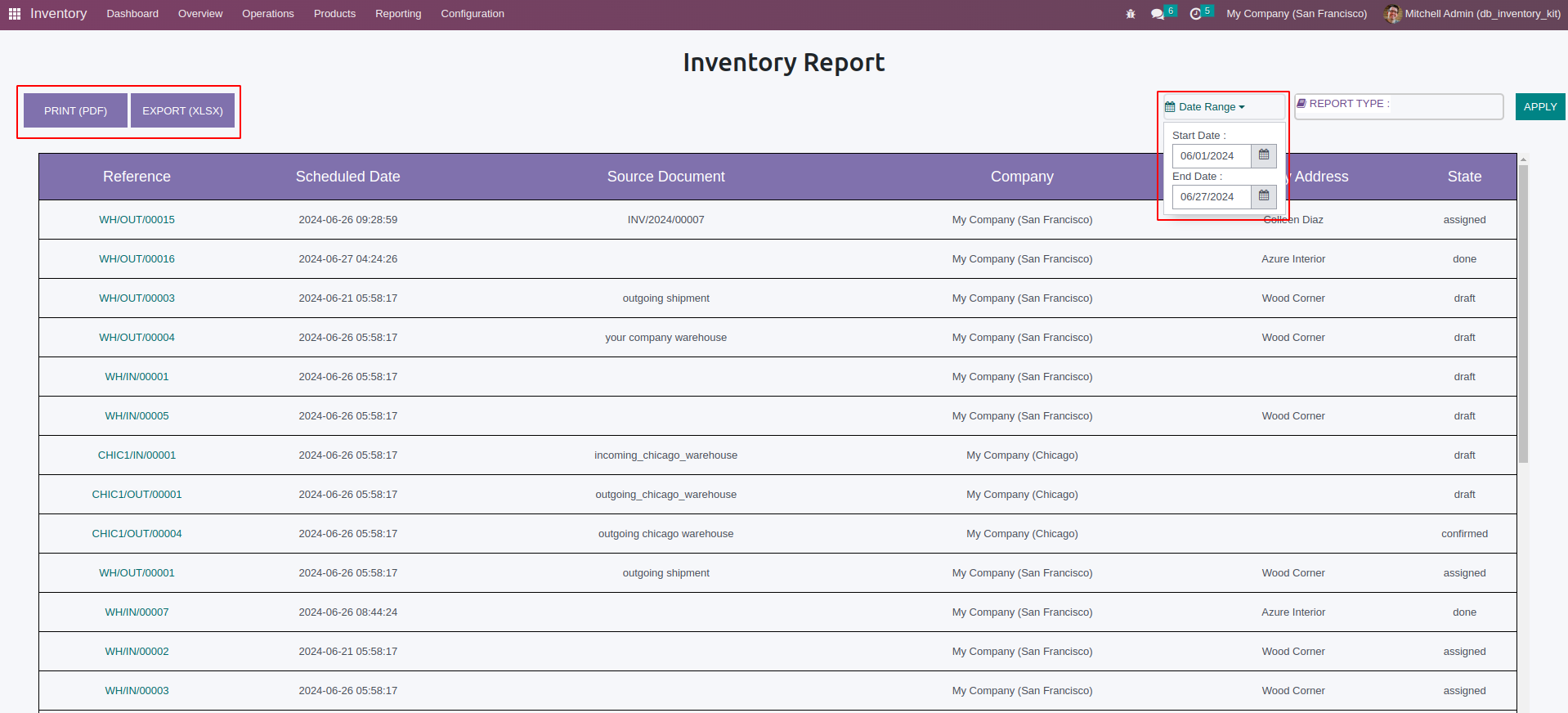1568x713 pixels.
Task: Click Mitchell Admin user avatar
Action: [1392, 14]
